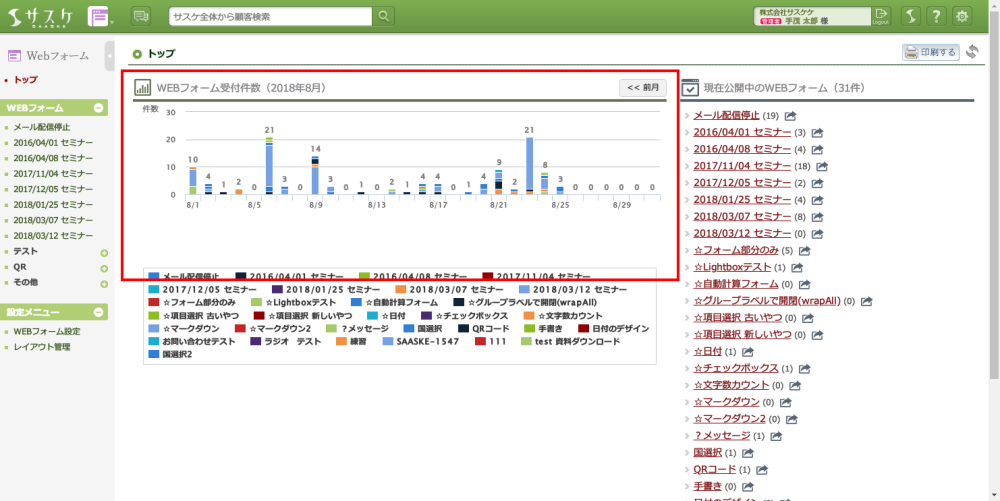Select WEBフォーム設定 in settings menu
1000x501 pixels.
(x=46, y=331)
